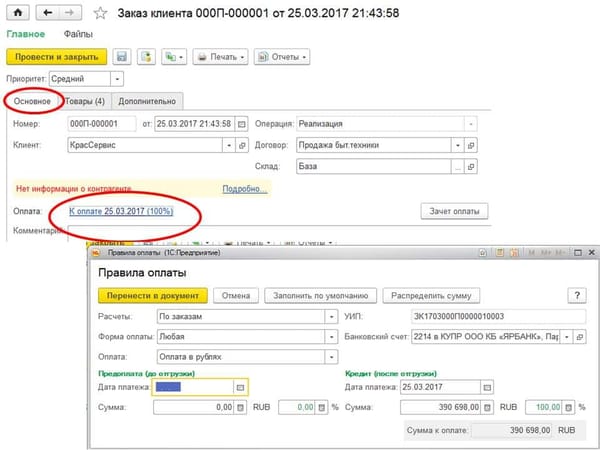
Task: Click the help question mark button
Action: (x=575, y=295)
